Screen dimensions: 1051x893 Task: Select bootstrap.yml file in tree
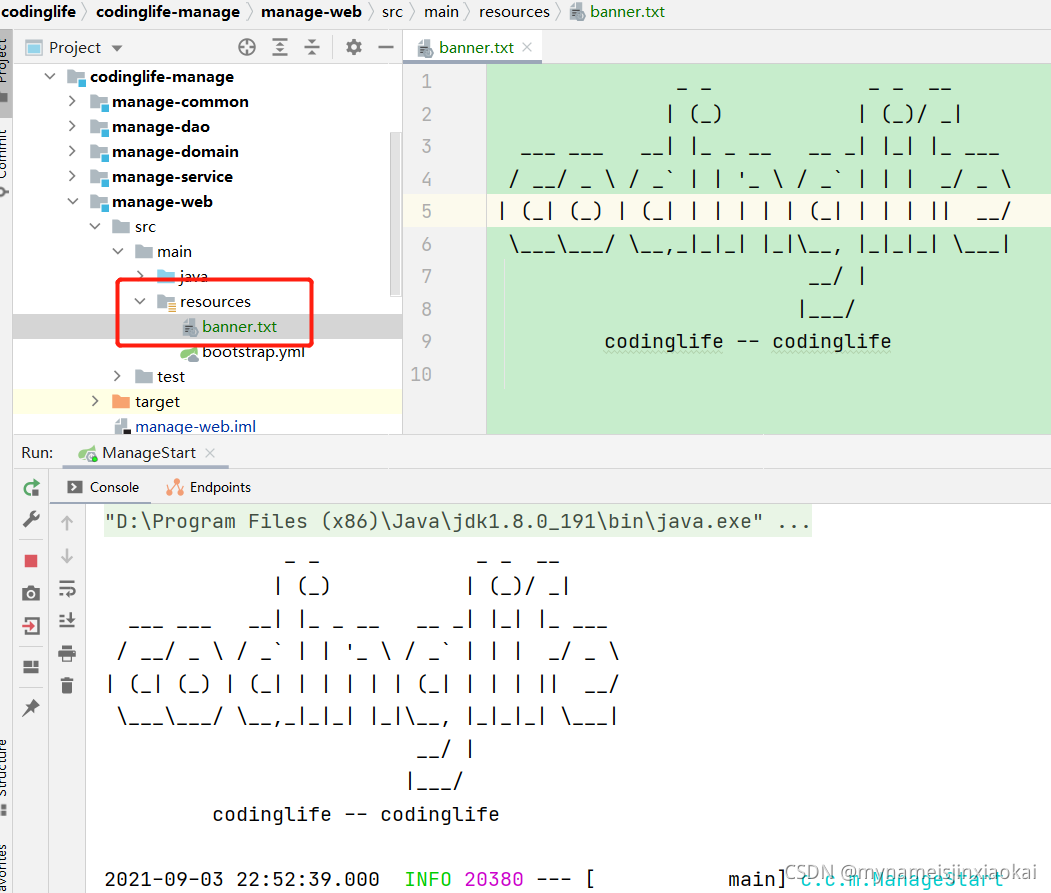[x=253, y=352]
